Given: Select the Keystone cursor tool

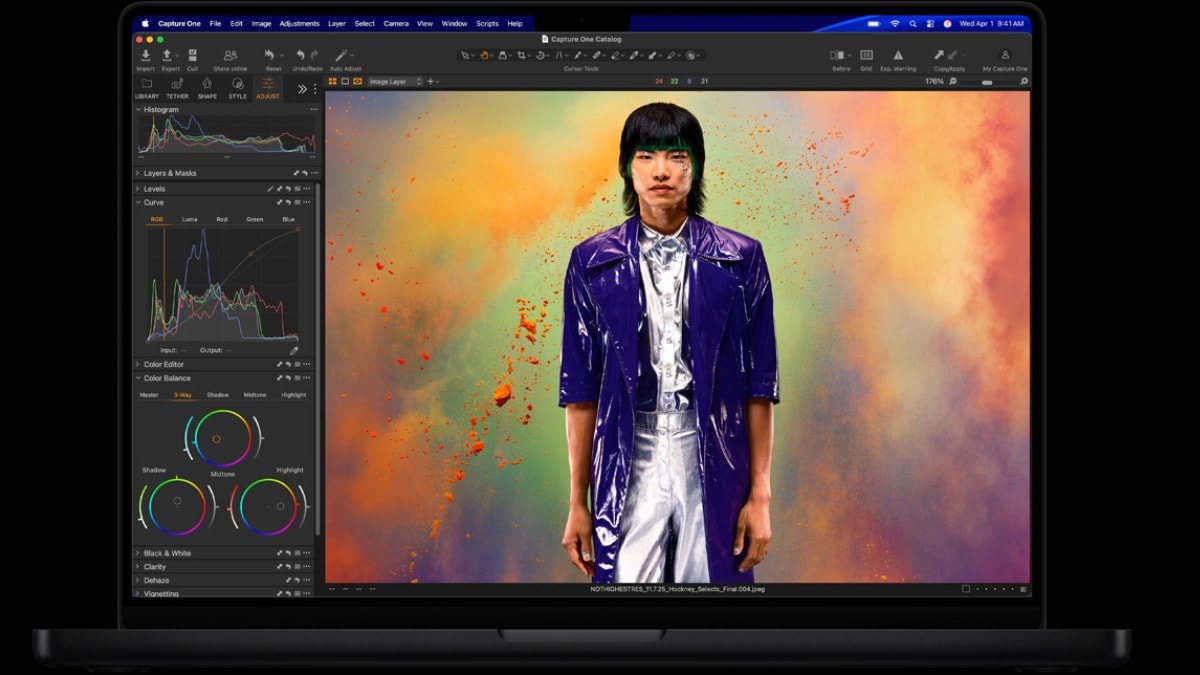Looking at the screenshot, I should coord(559,55).
